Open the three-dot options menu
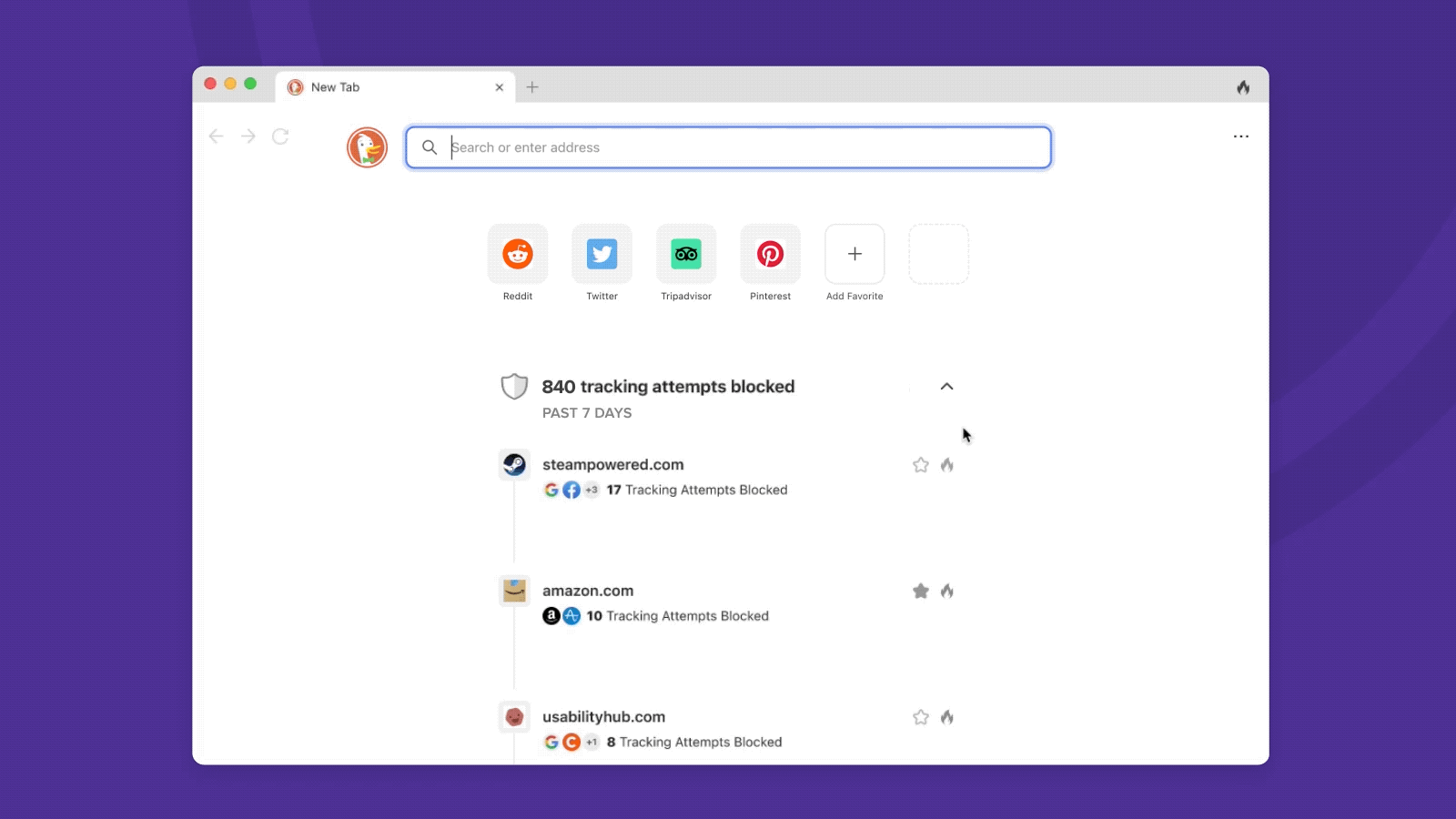This screenshot has width=1456, height=819. 1241,136
